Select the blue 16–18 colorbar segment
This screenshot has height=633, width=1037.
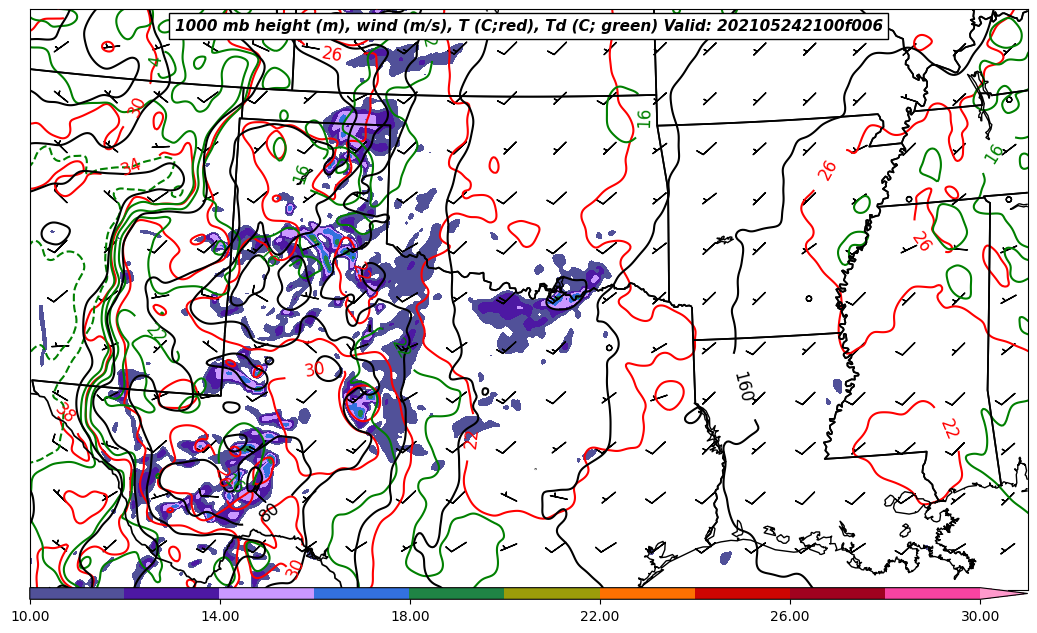[x=362, y=593]
